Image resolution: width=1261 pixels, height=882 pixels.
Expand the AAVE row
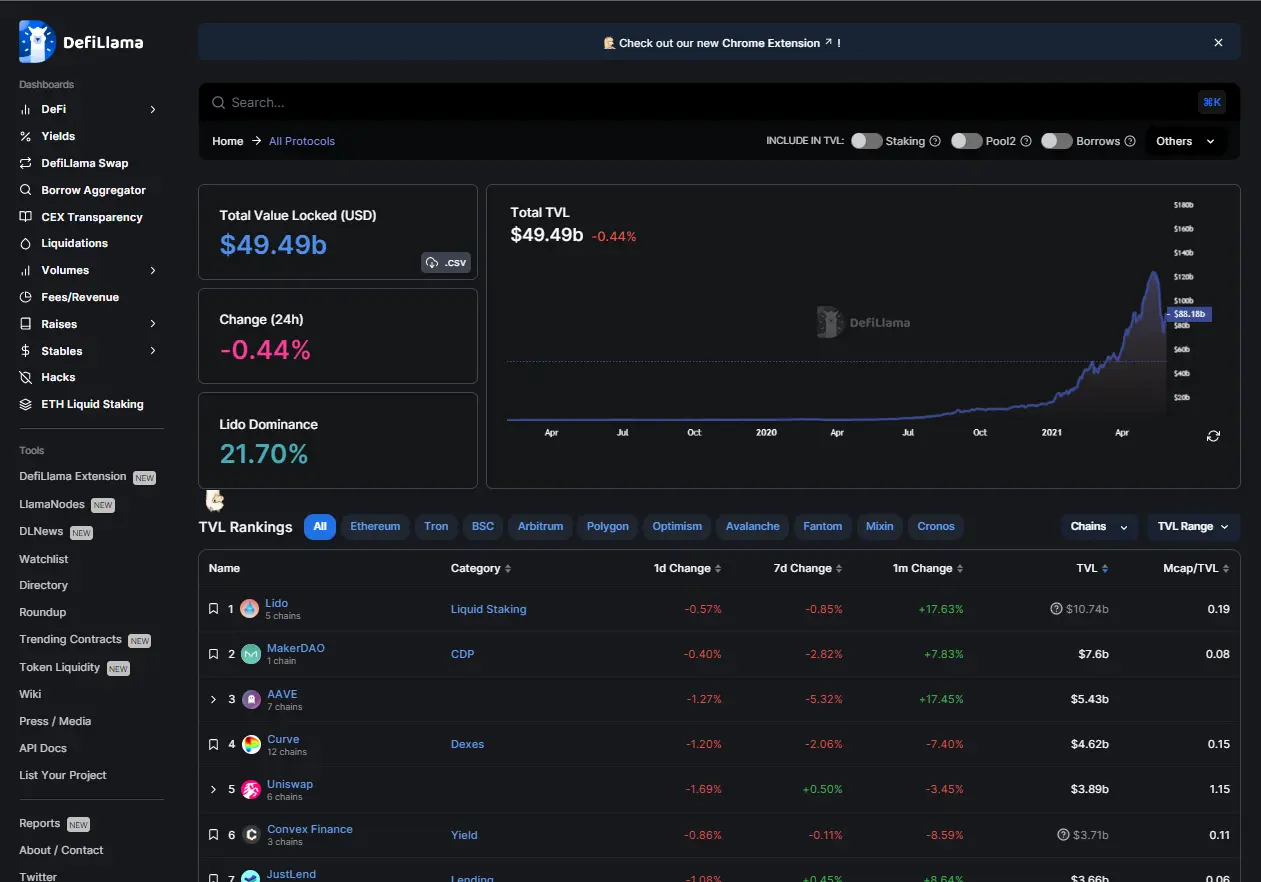pos(213,699)
